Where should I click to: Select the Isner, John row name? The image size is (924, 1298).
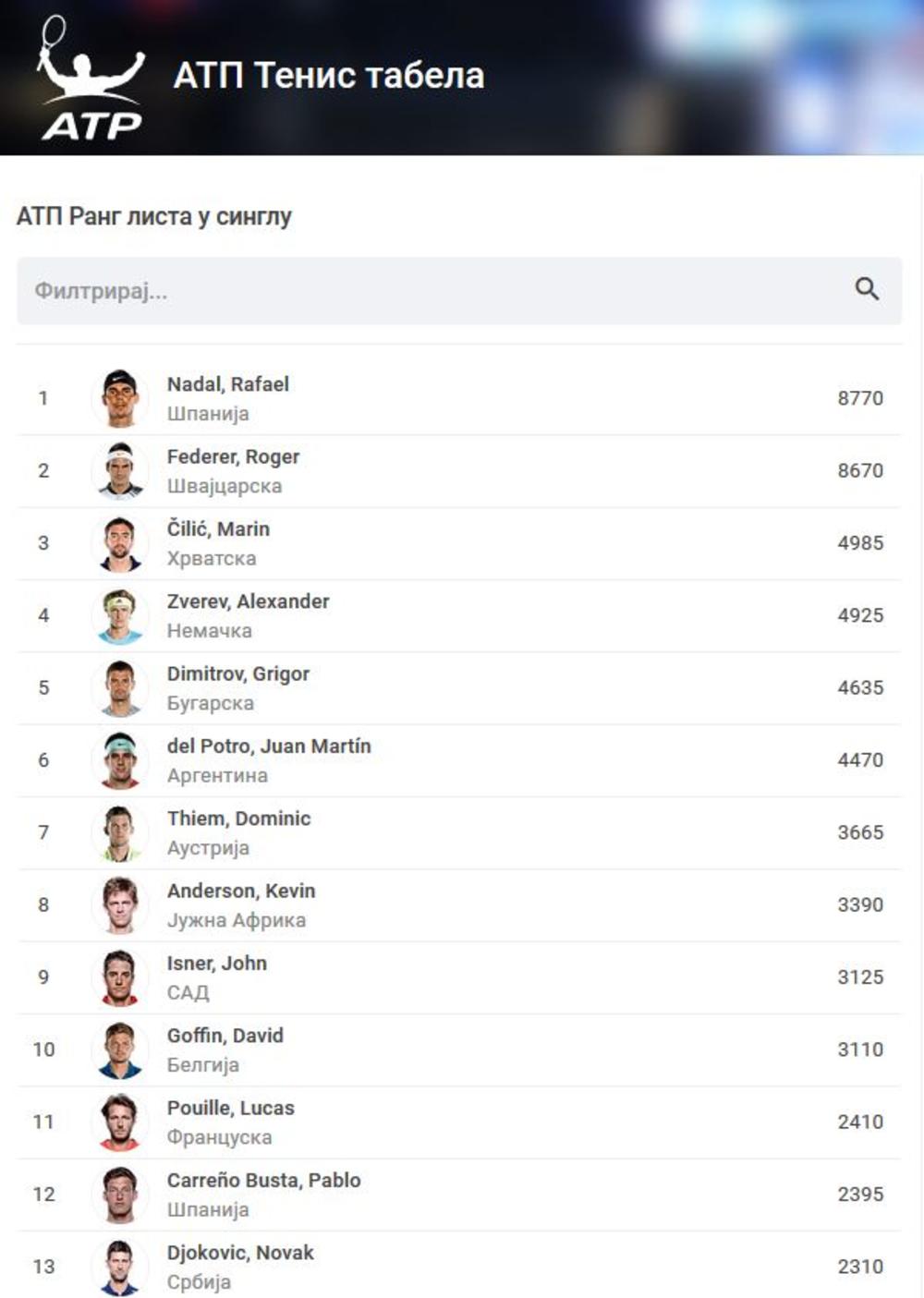(217, 963)
